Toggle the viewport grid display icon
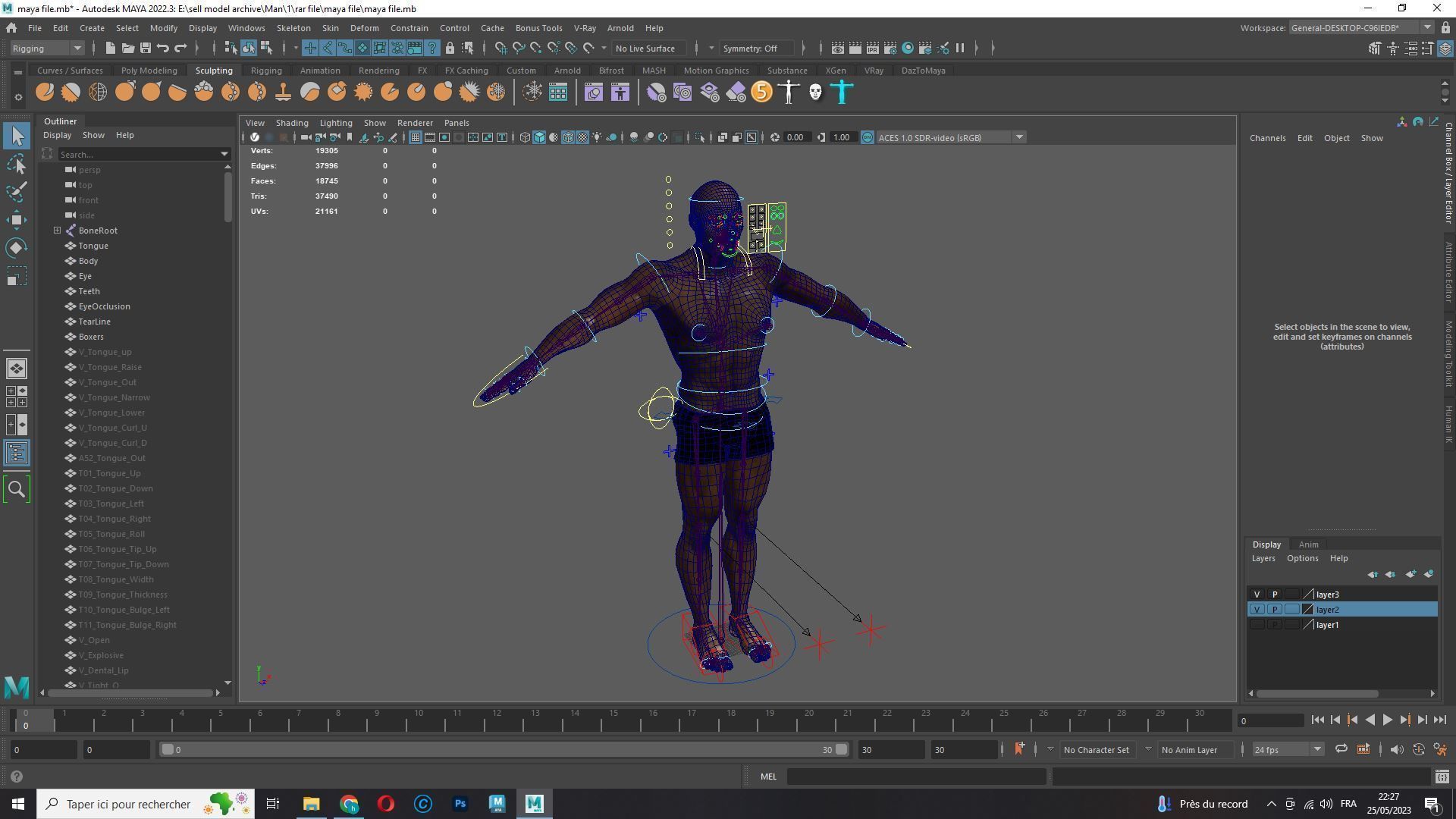1456x819 pixels. click(x=416, y=137)
